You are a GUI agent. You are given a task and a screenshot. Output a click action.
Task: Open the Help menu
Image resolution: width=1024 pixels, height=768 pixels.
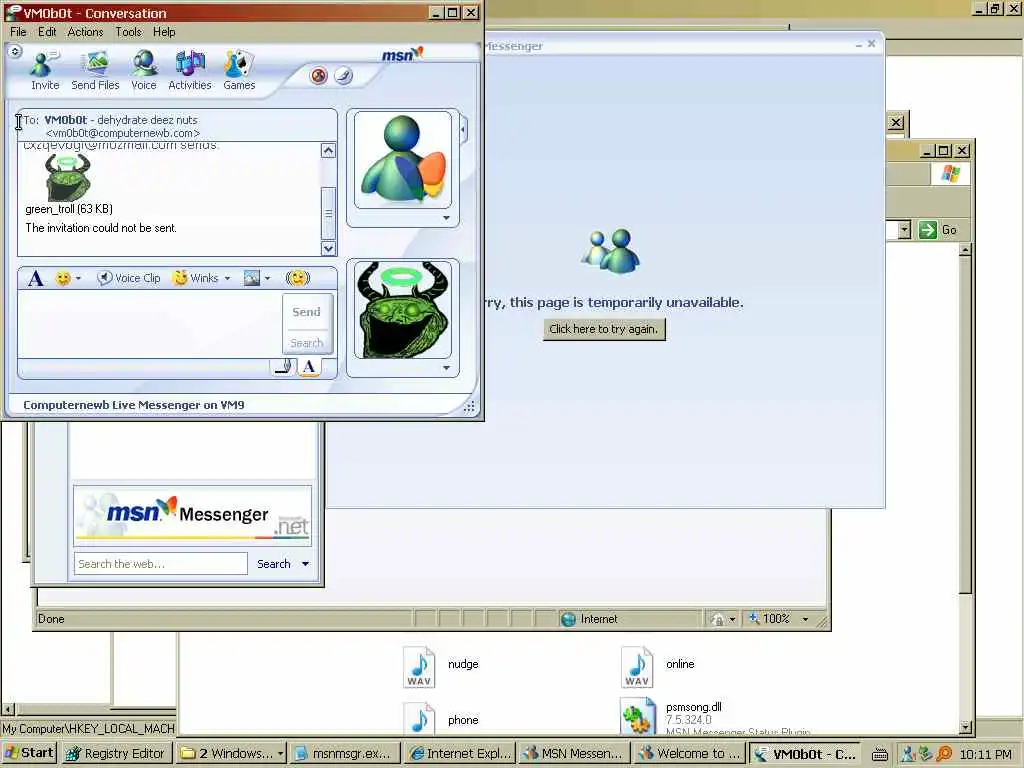[164, 31]
